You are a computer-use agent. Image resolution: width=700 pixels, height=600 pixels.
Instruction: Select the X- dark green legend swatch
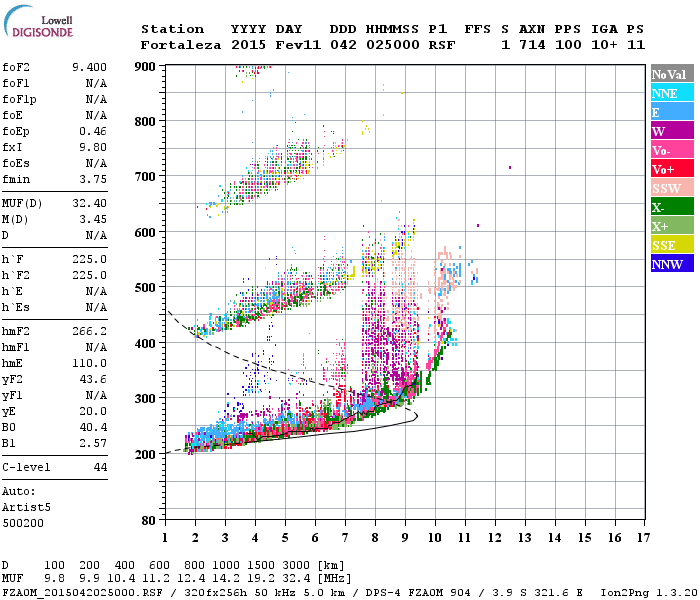click(672, 207)
